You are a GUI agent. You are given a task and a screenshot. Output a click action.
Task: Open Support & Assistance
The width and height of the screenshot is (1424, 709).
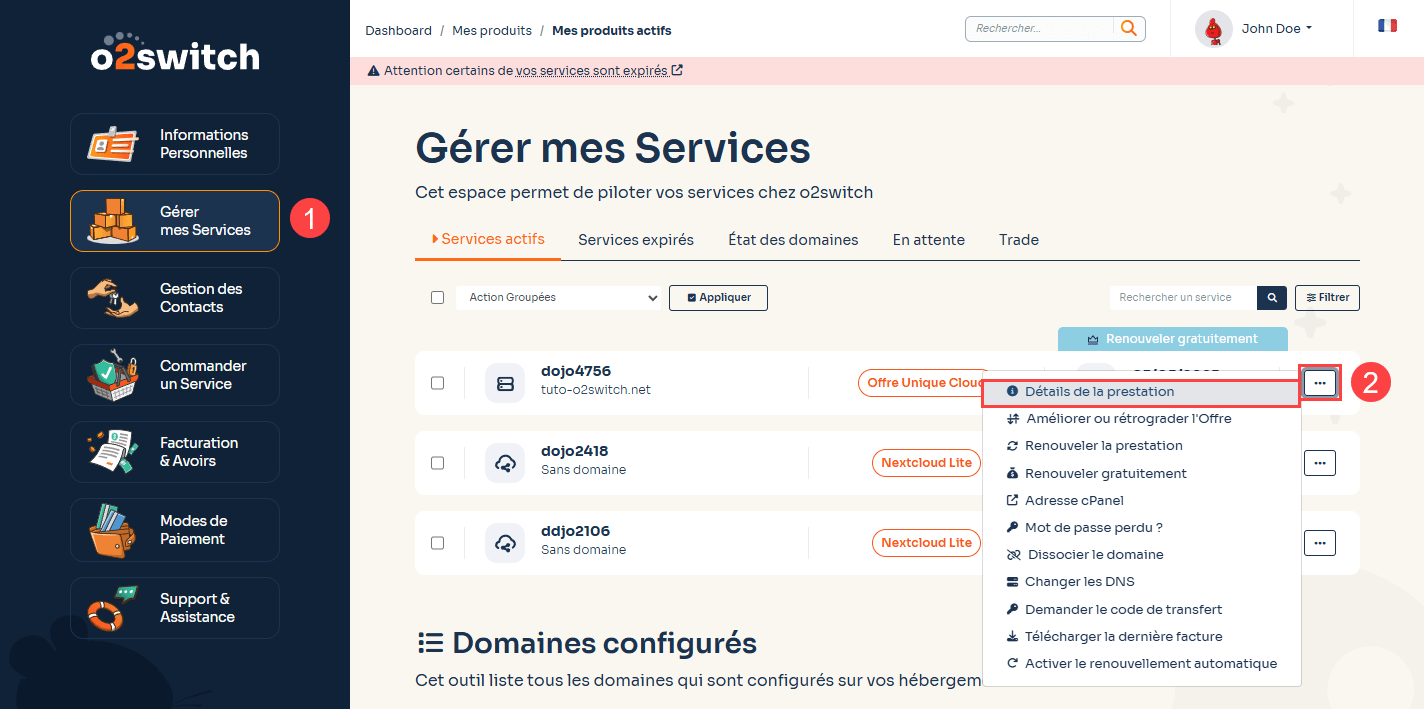(x=174, y=607)
